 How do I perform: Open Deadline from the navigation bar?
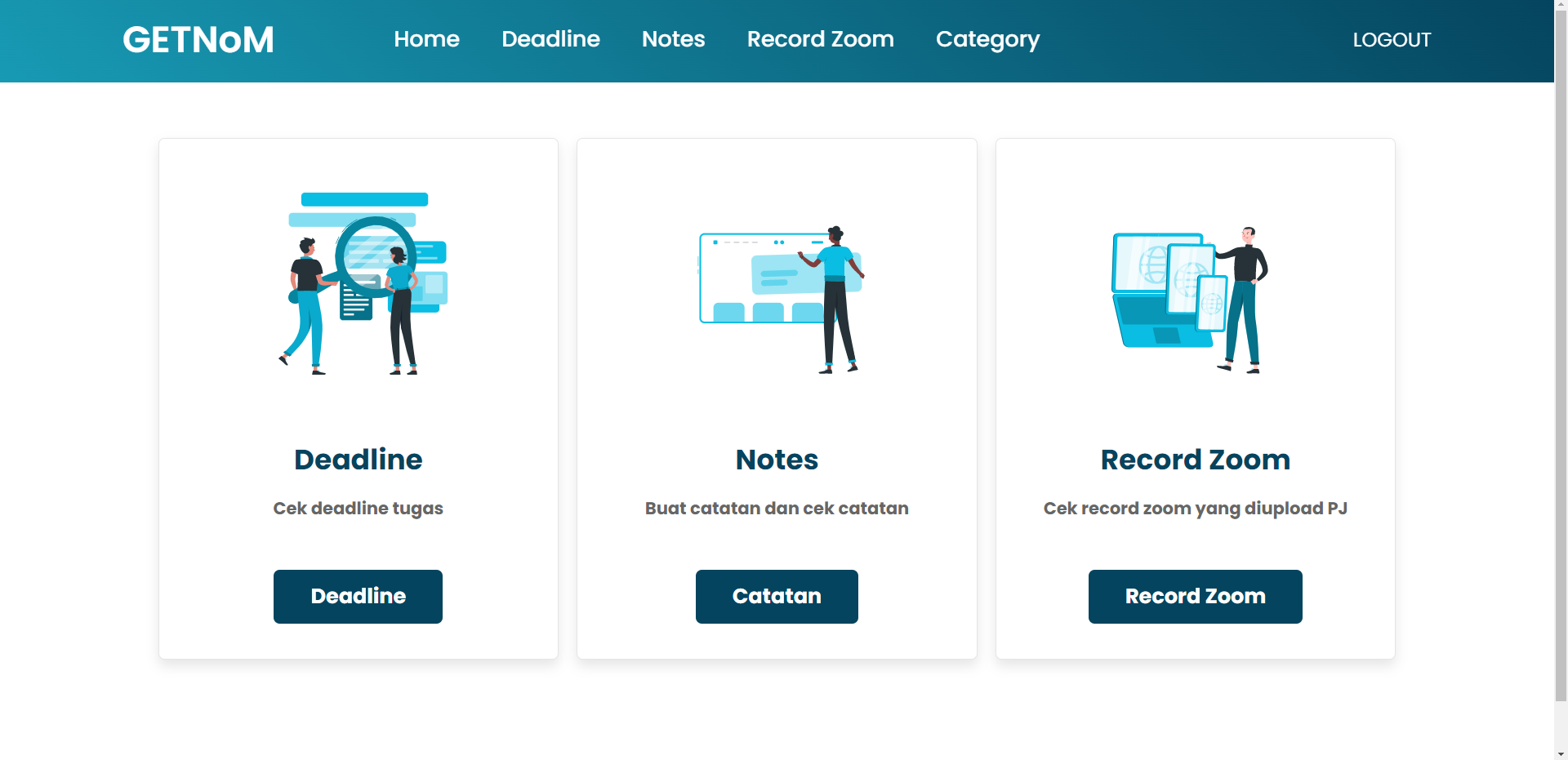[550, 39]
